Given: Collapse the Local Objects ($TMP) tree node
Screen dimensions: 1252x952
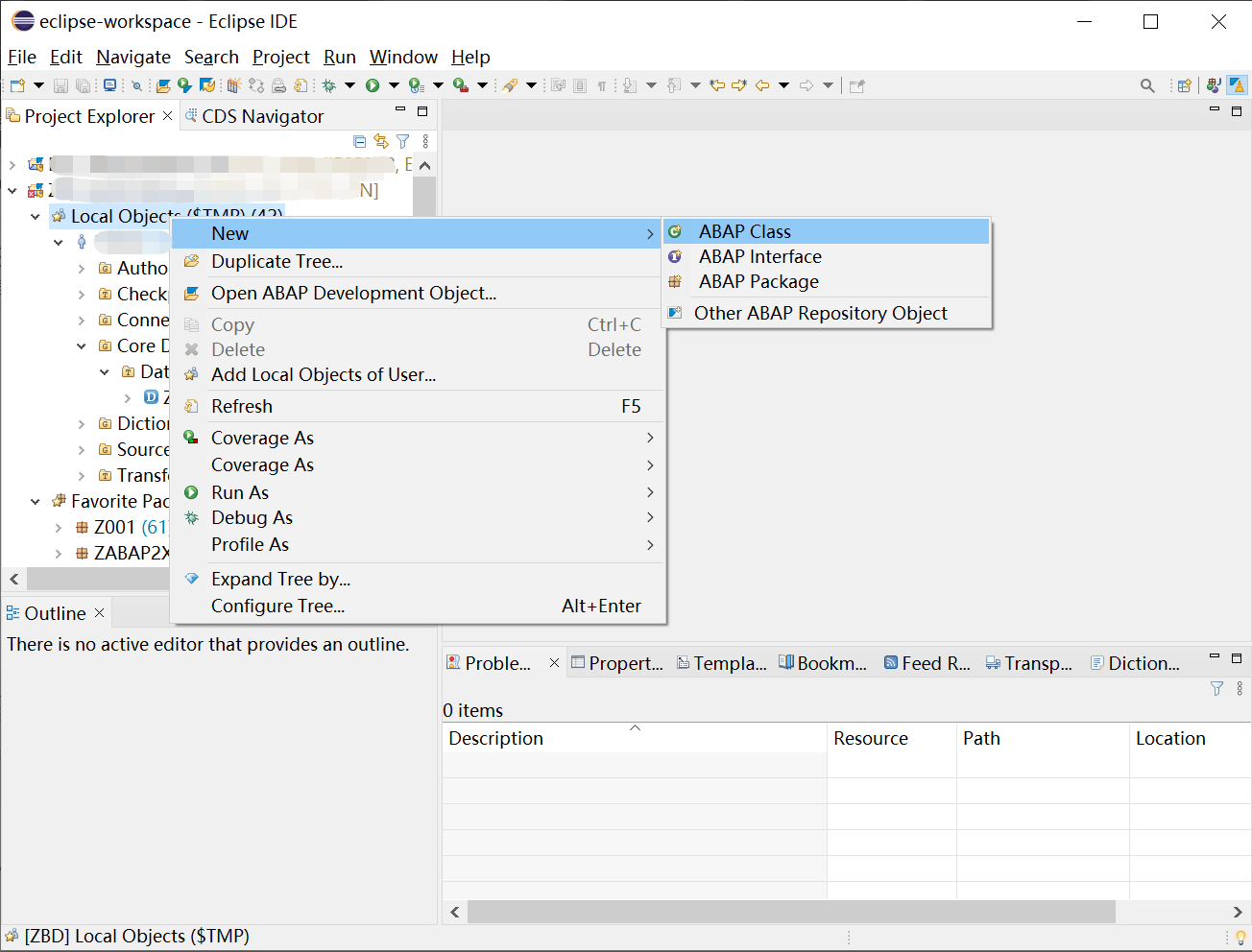Looking at the screenshot, I should [35, 216].
